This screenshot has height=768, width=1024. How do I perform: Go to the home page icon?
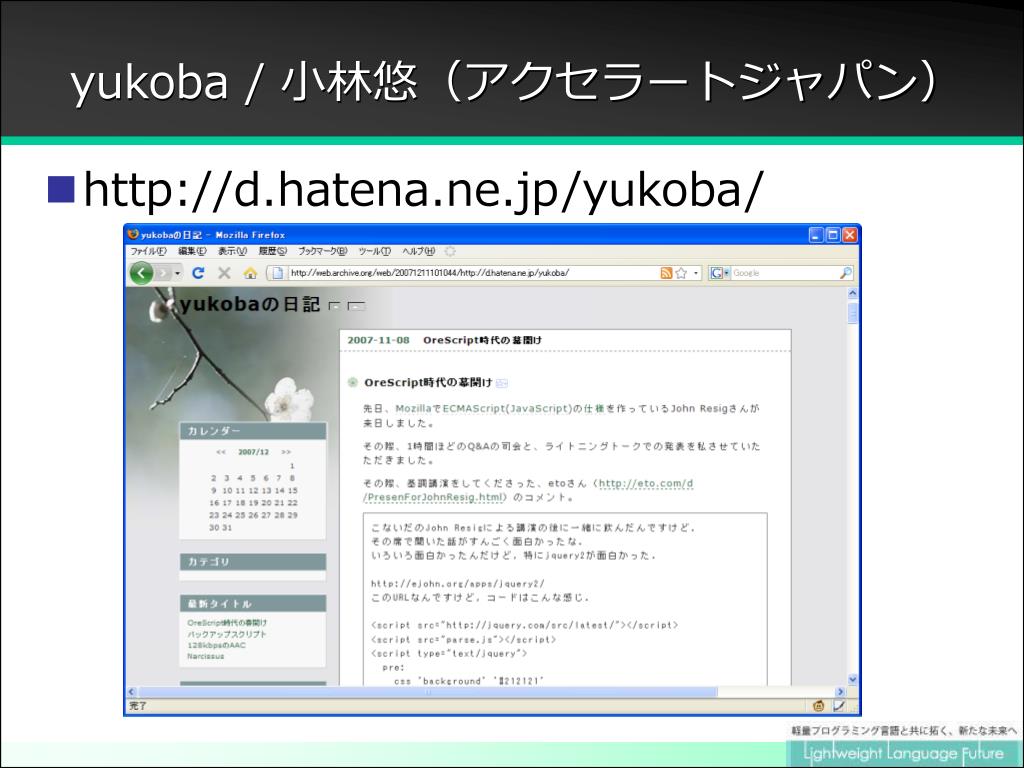pos(249,273)
